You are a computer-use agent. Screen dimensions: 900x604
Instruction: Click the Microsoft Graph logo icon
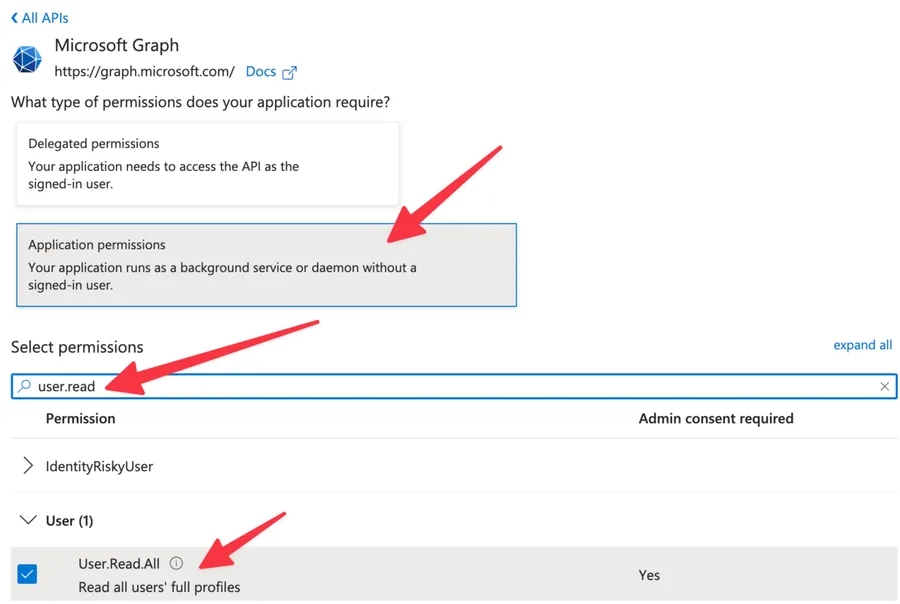pyautogui.click(x=27, y=59)
